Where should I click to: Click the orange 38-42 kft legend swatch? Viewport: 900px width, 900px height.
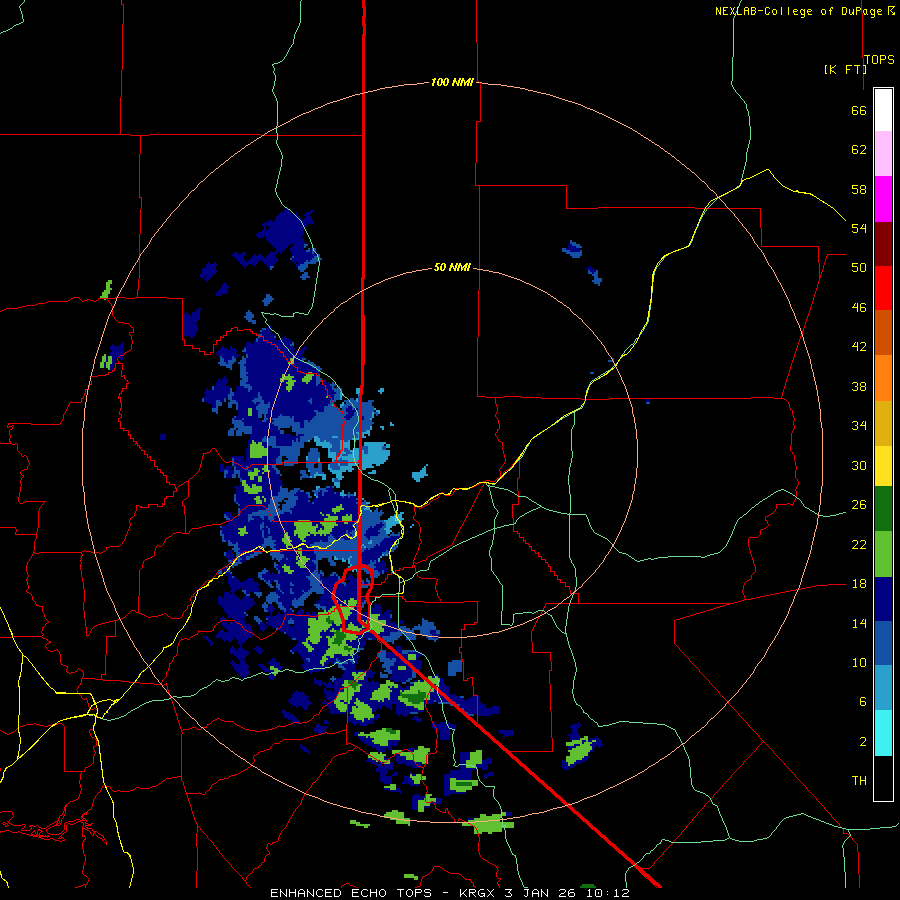coord(883,378)
